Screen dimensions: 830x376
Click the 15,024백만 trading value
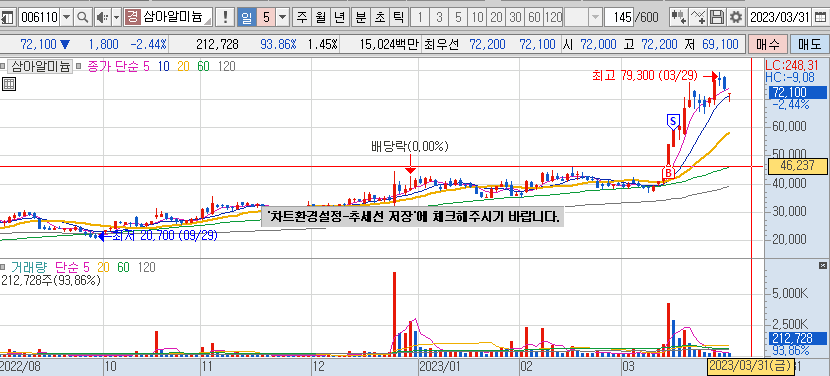[x=390, y=44]
